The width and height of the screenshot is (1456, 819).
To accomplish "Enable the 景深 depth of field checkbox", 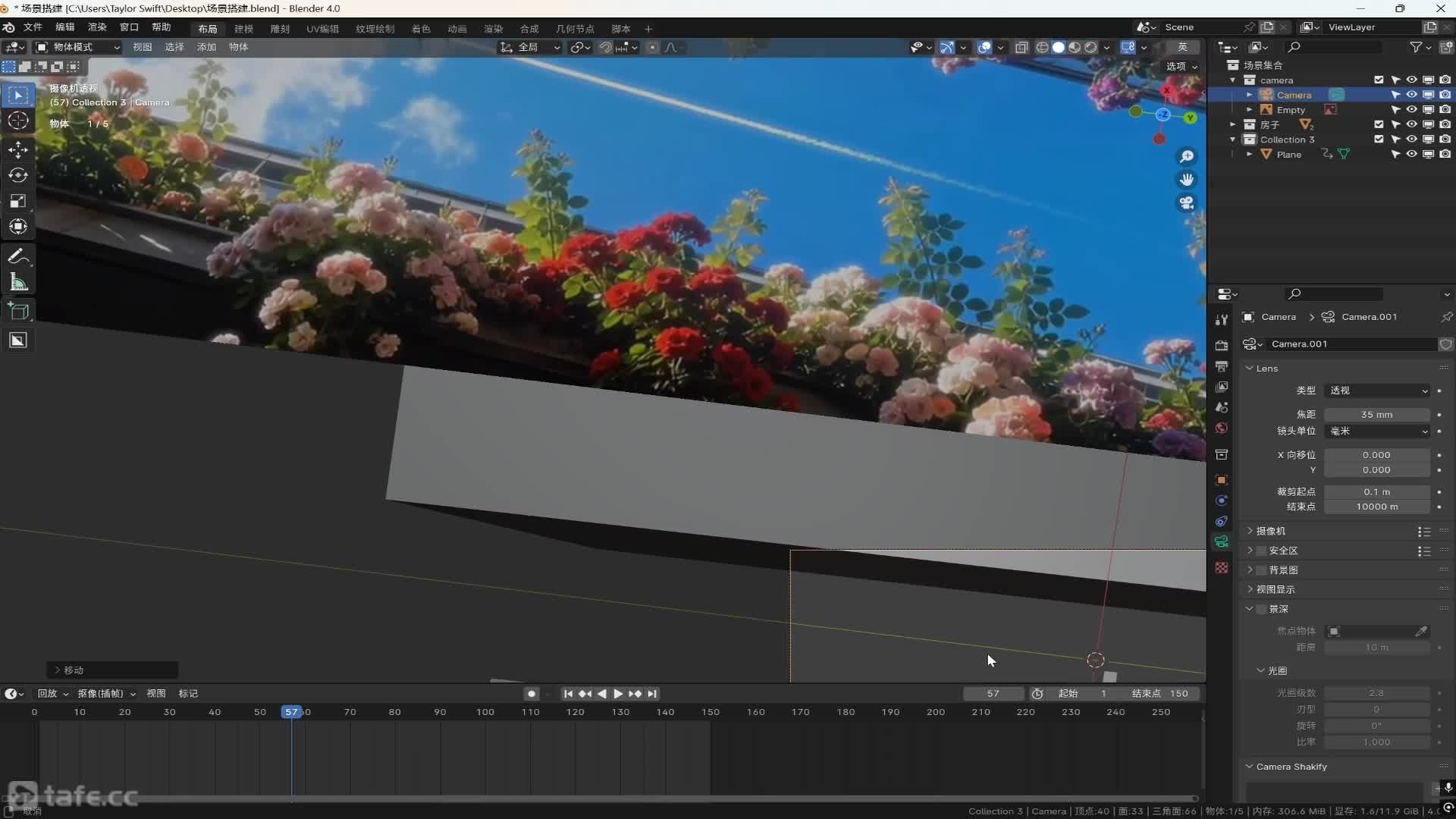I will tap(1262, 609).
